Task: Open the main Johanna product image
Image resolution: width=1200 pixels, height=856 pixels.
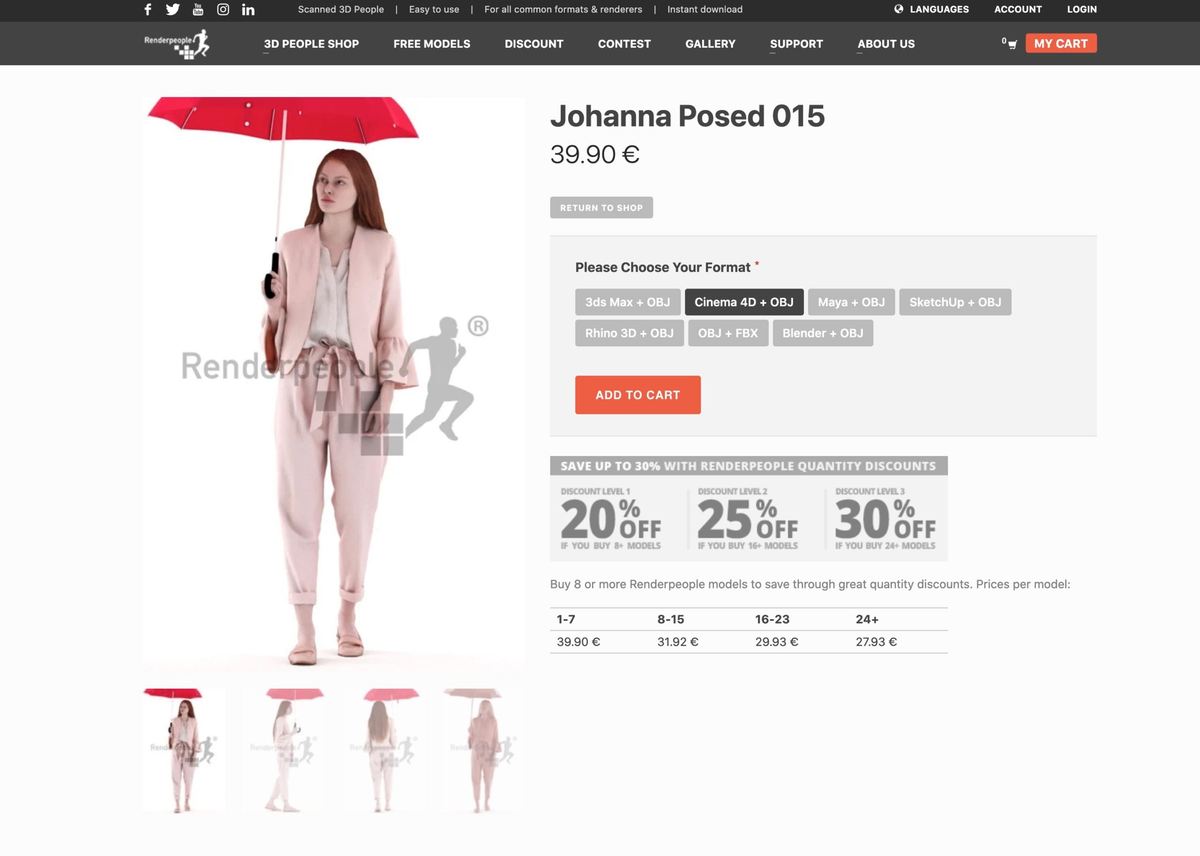Action: point(334,385)
